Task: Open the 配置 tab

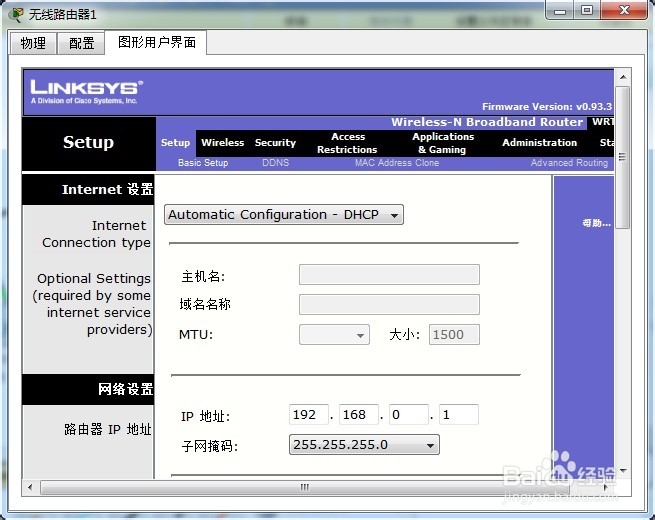Action: tap(81, 43)
